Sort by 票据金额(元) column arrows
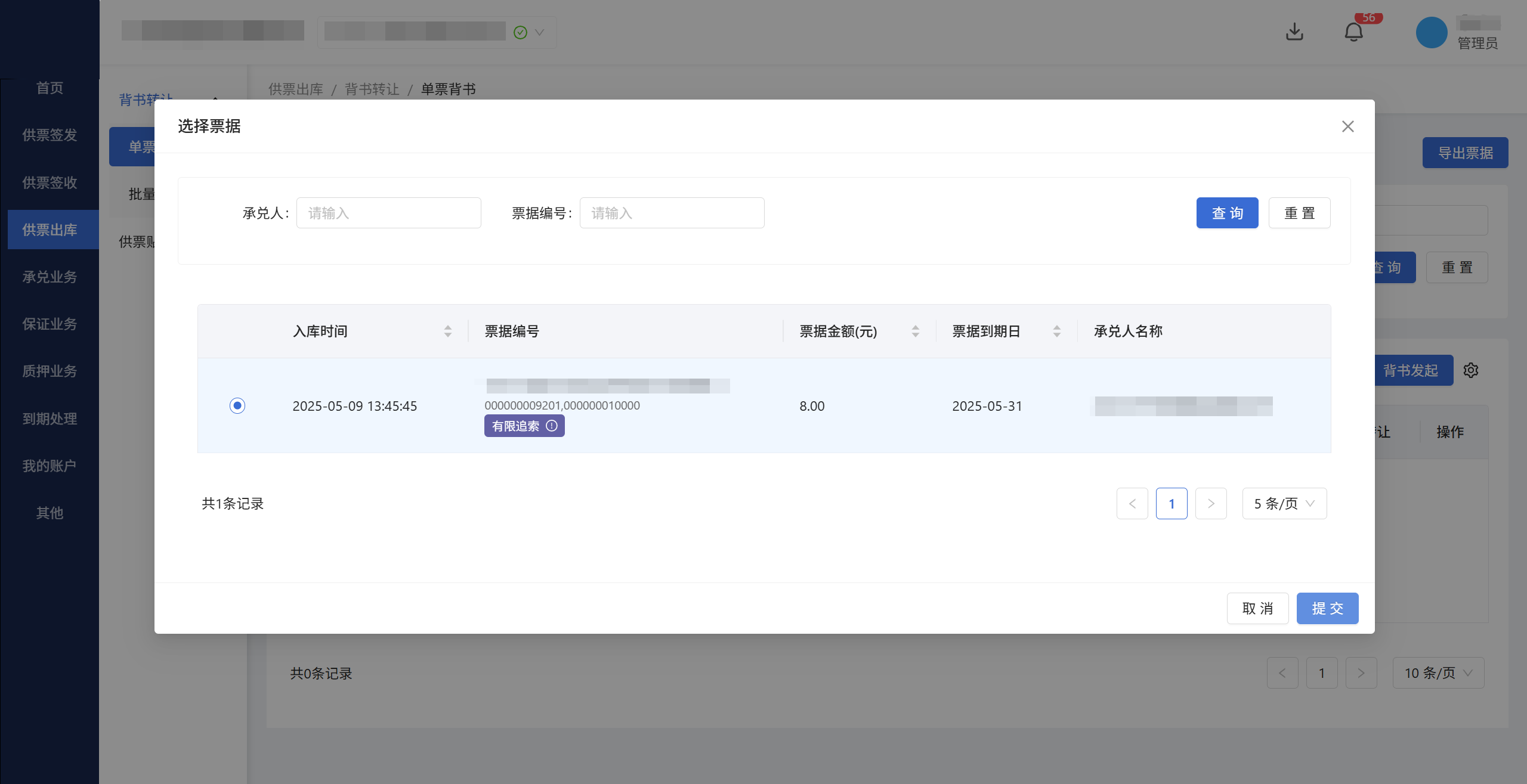 (x=915, y=331)
